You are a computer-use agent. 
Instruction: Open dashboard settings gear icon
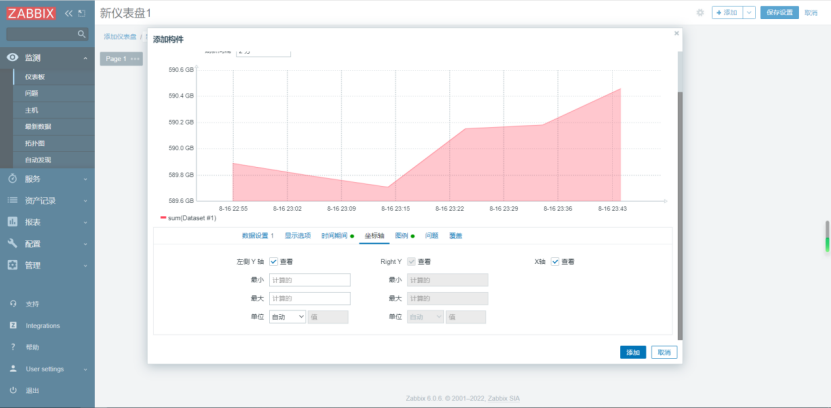click(x=700, y=13)
